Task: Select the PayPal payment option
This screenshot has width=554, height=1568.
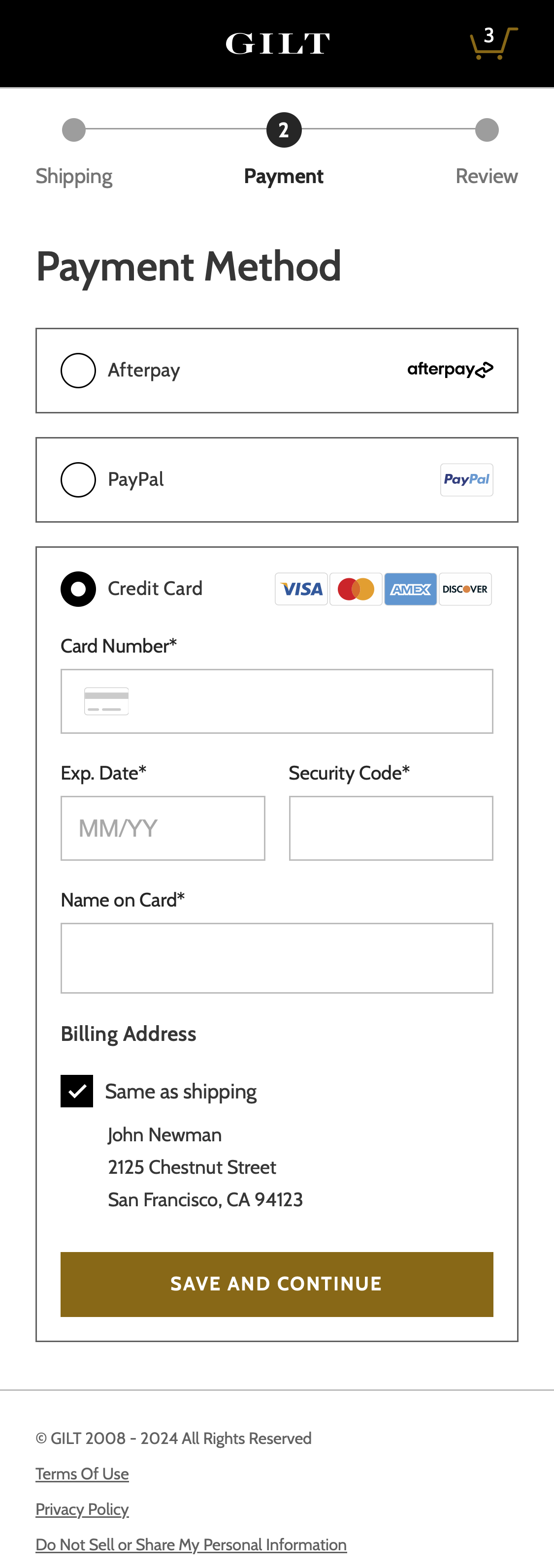Action: [x=78, y=480]
